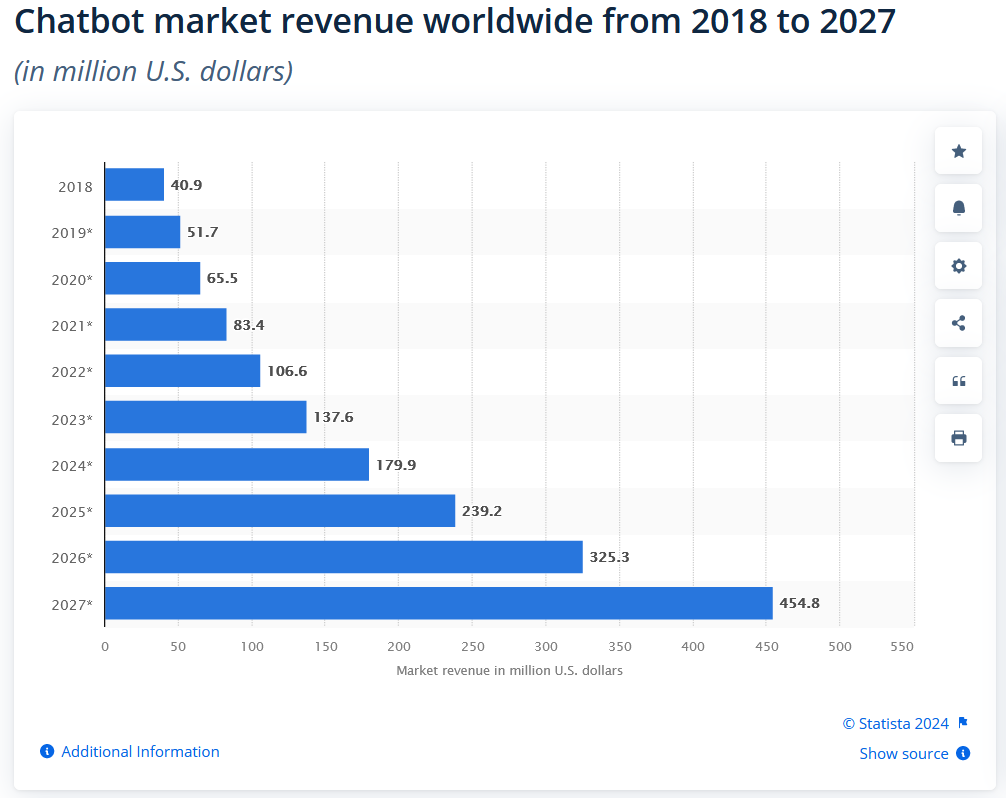Click the value label 106.6
This screenshot has height=798, width=1006.
point(287,371)
